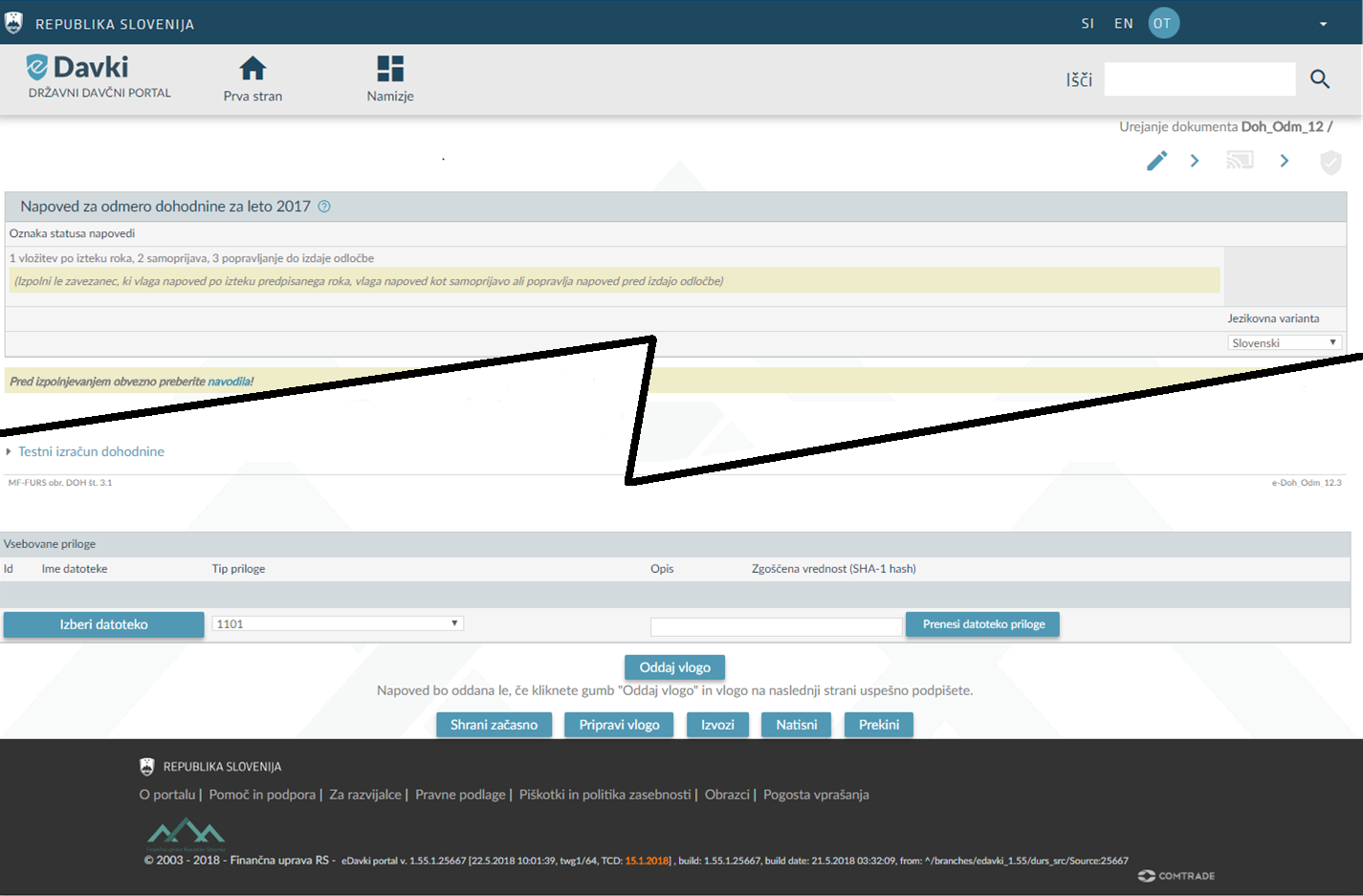This screenshot has width=1363, height=896.
Task: Click the help question mark icon
Action: coord(324,207)
